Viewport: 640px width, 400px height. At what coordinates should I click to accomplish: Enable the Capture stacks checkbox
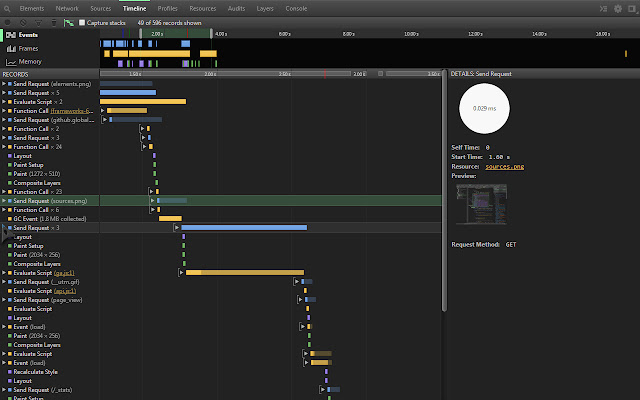tap(82, 21)
